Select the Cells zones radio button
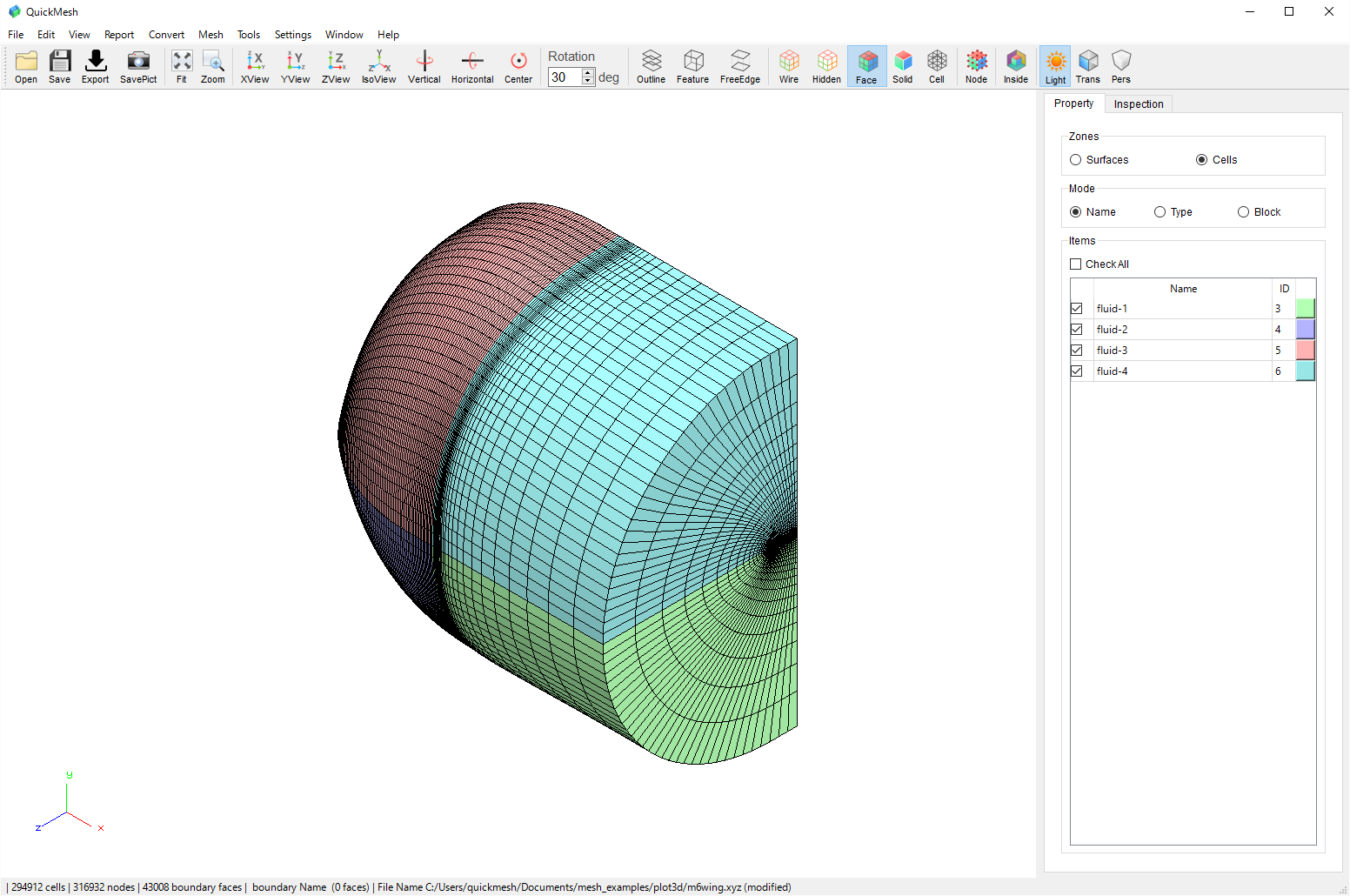 point(1202,160)
